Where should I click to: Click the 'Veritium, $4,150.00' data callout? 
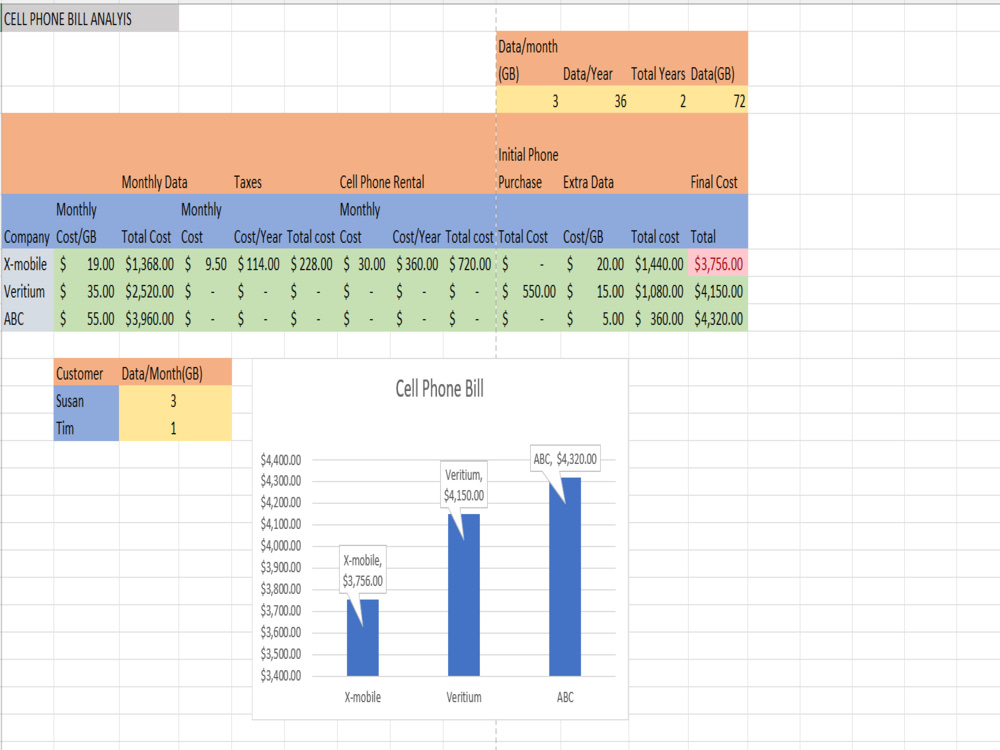pos(464,485)
